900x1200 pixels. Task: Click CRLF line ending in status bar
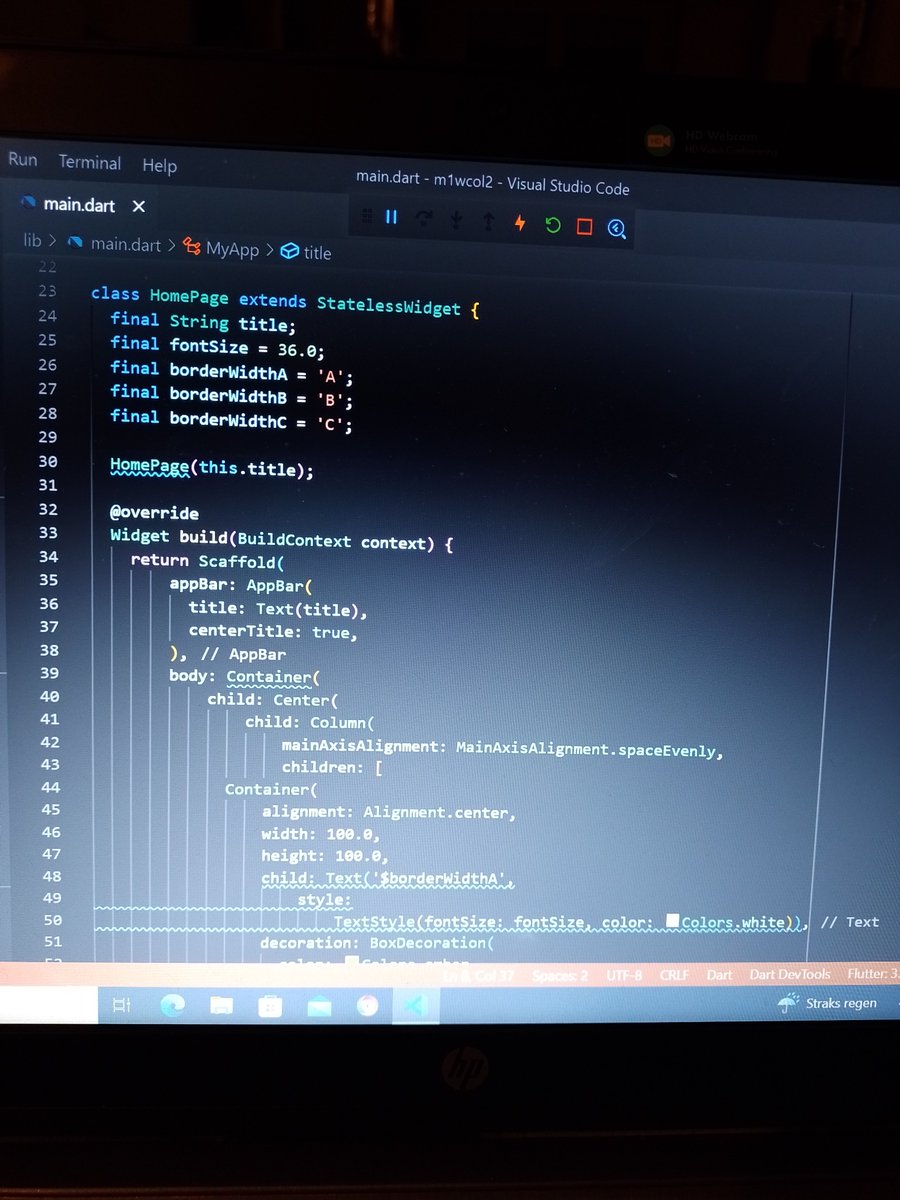click(x=676, y=975)
